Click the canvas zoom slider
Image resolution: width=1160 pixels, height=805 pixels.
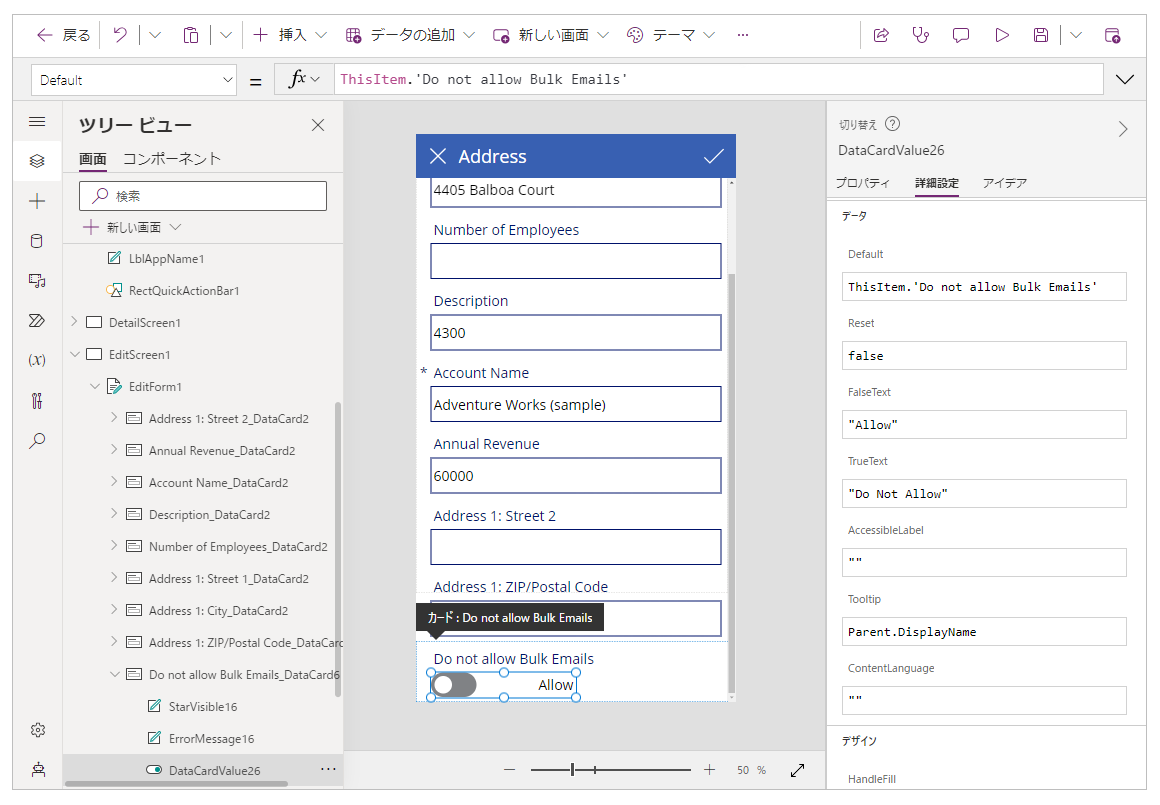[x=610, y=770]
